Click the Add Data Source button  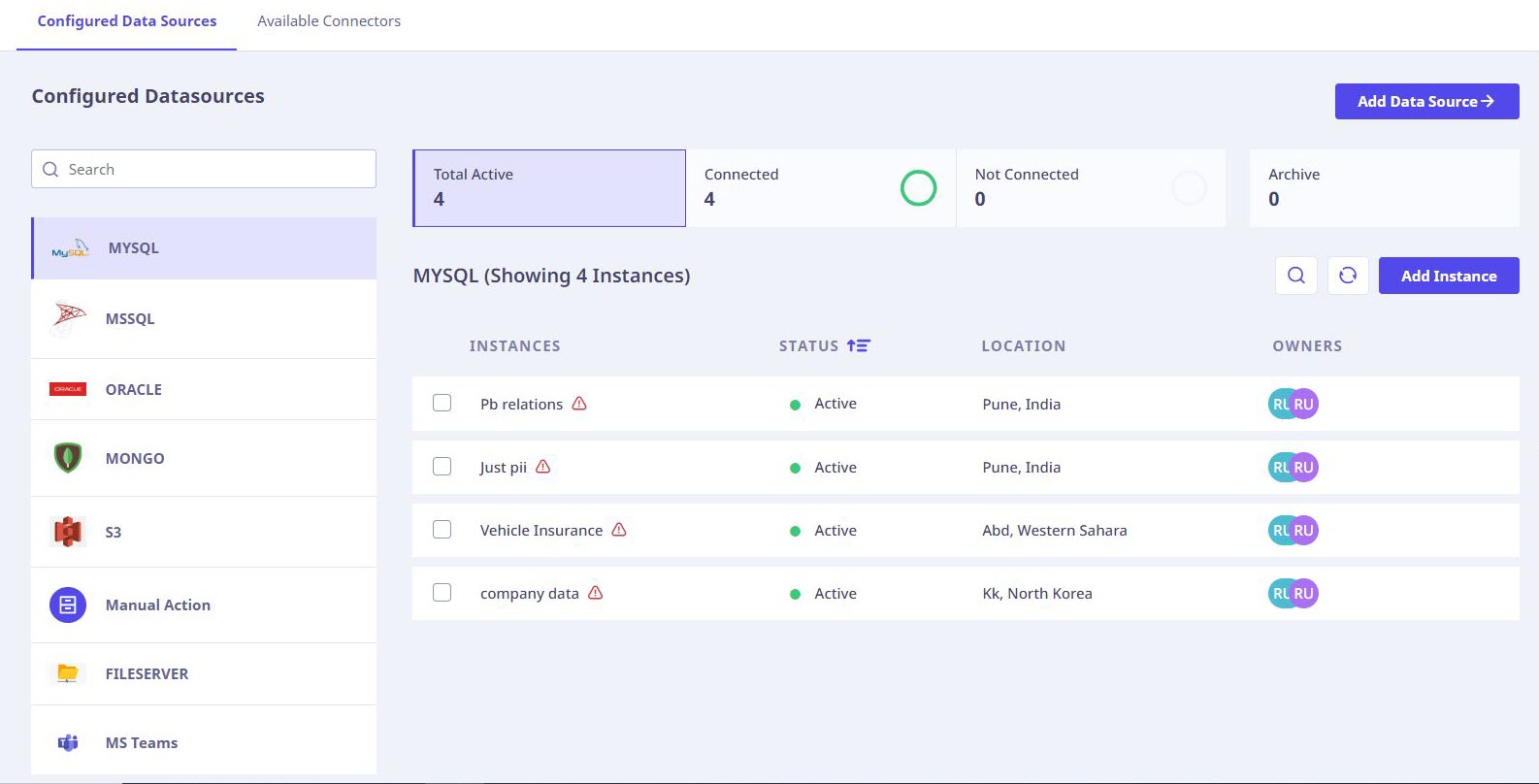tap(1426, 101)
